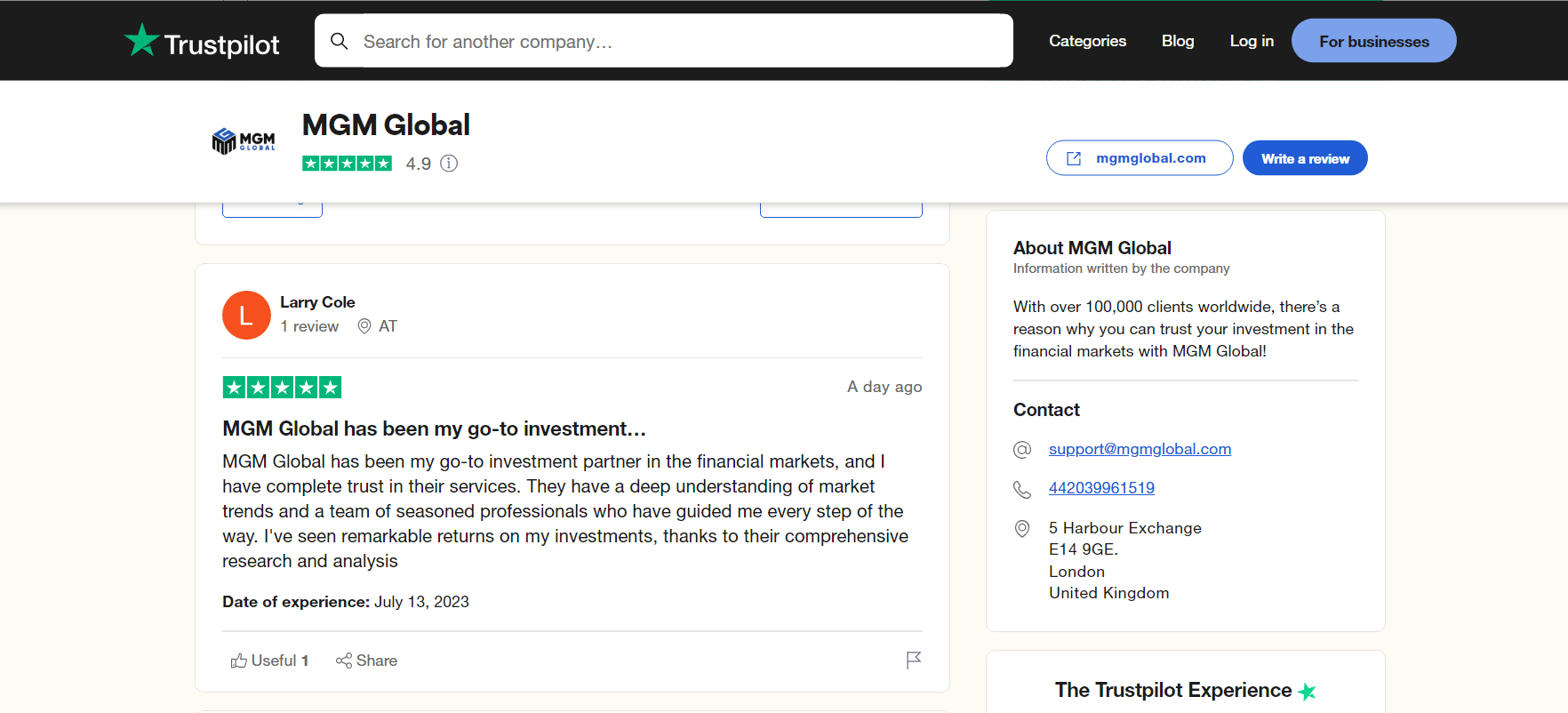Select Log in
This screenshot has width=1568, height=713.
click(x=1252, y=41)
